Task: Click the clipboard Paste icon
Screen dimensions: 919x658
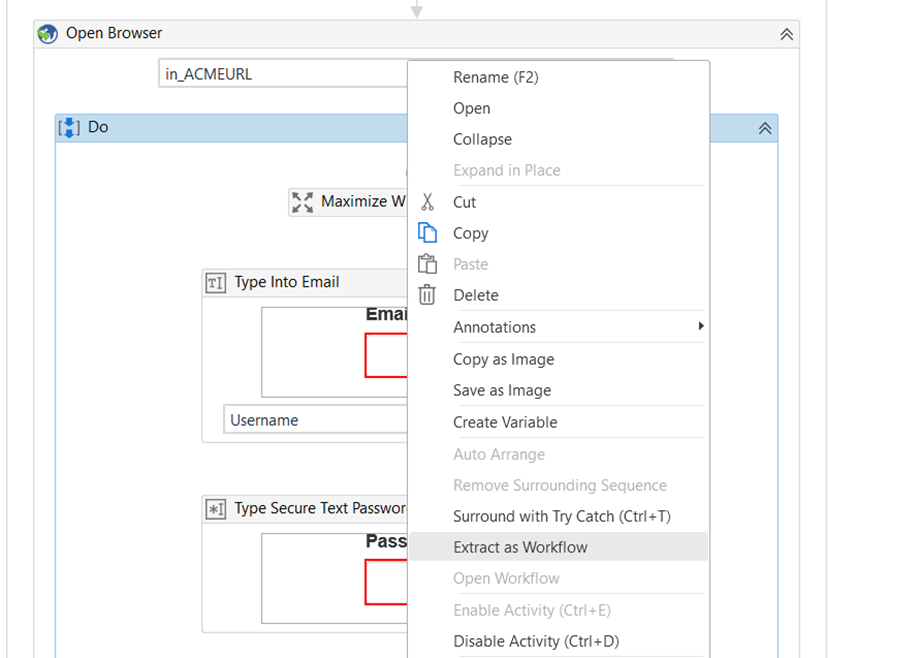Action: [427, 264]
